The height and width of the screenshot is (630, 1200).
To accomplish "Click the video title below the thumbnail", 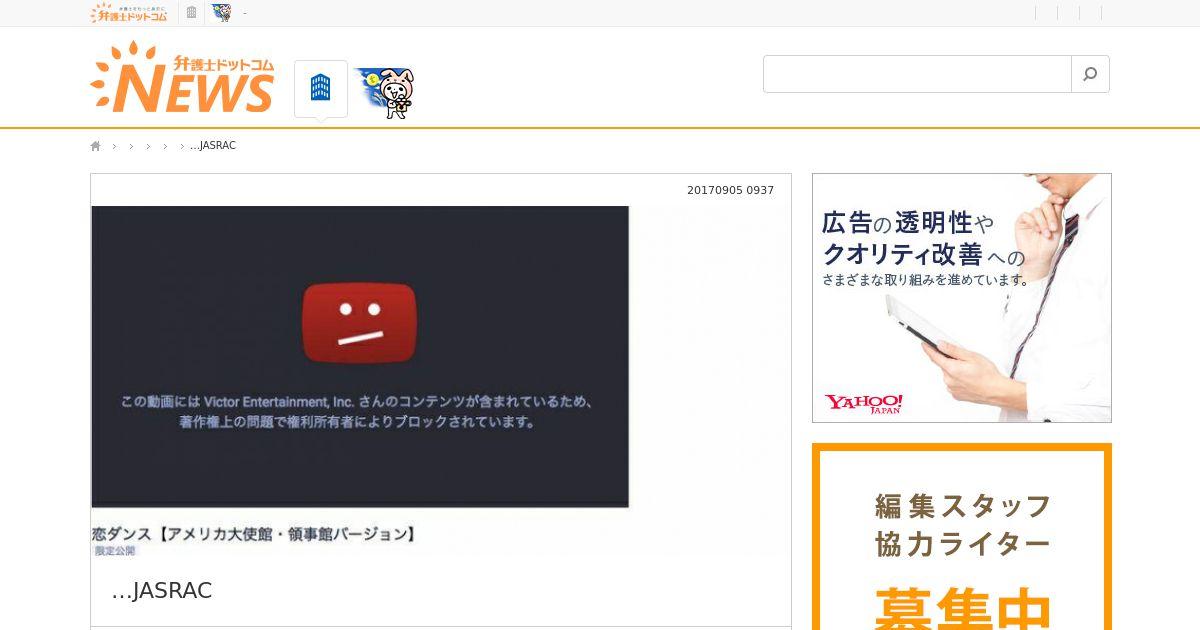I will coord(254,534).
